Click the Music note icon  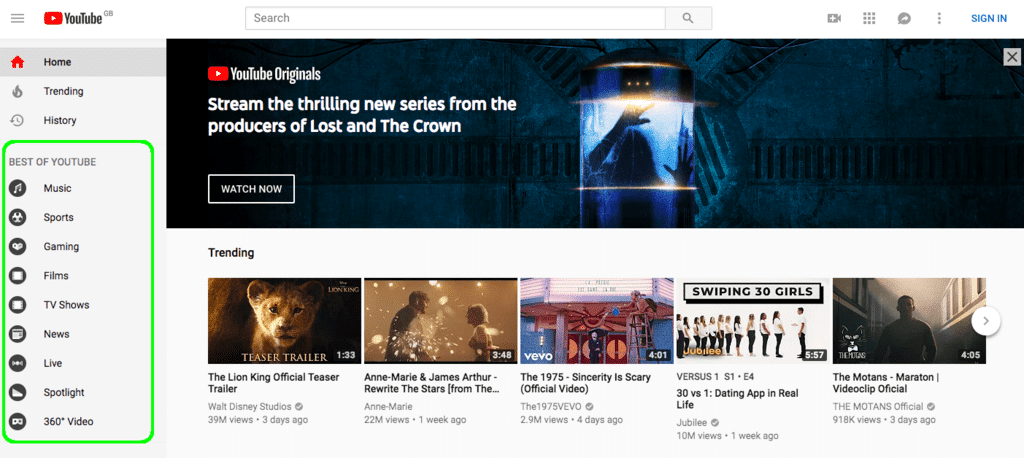(x=18, y=188)
